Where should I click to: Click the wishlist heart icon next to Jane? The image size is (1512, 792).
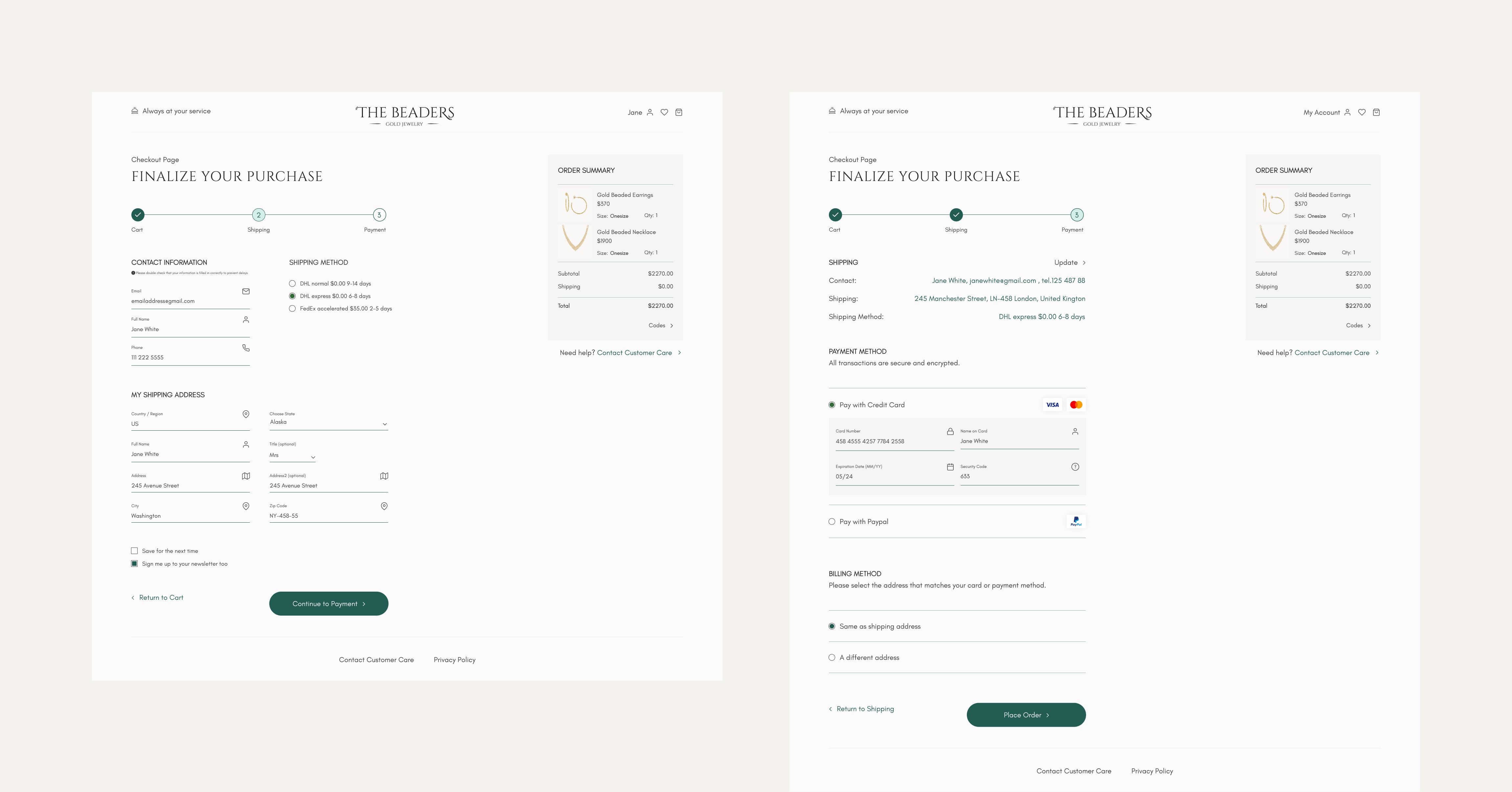tap(664, 112)
